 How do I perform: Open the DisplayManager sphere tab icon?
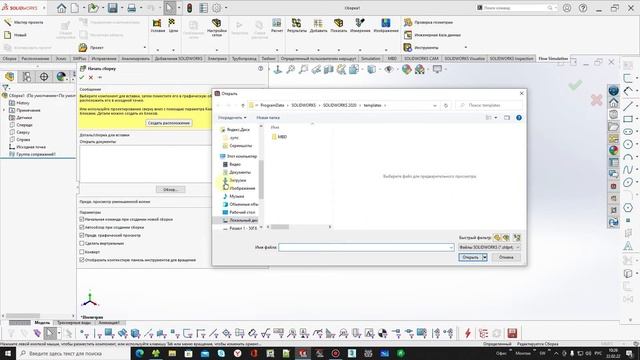pyautogui.click(x=61, y=76)
